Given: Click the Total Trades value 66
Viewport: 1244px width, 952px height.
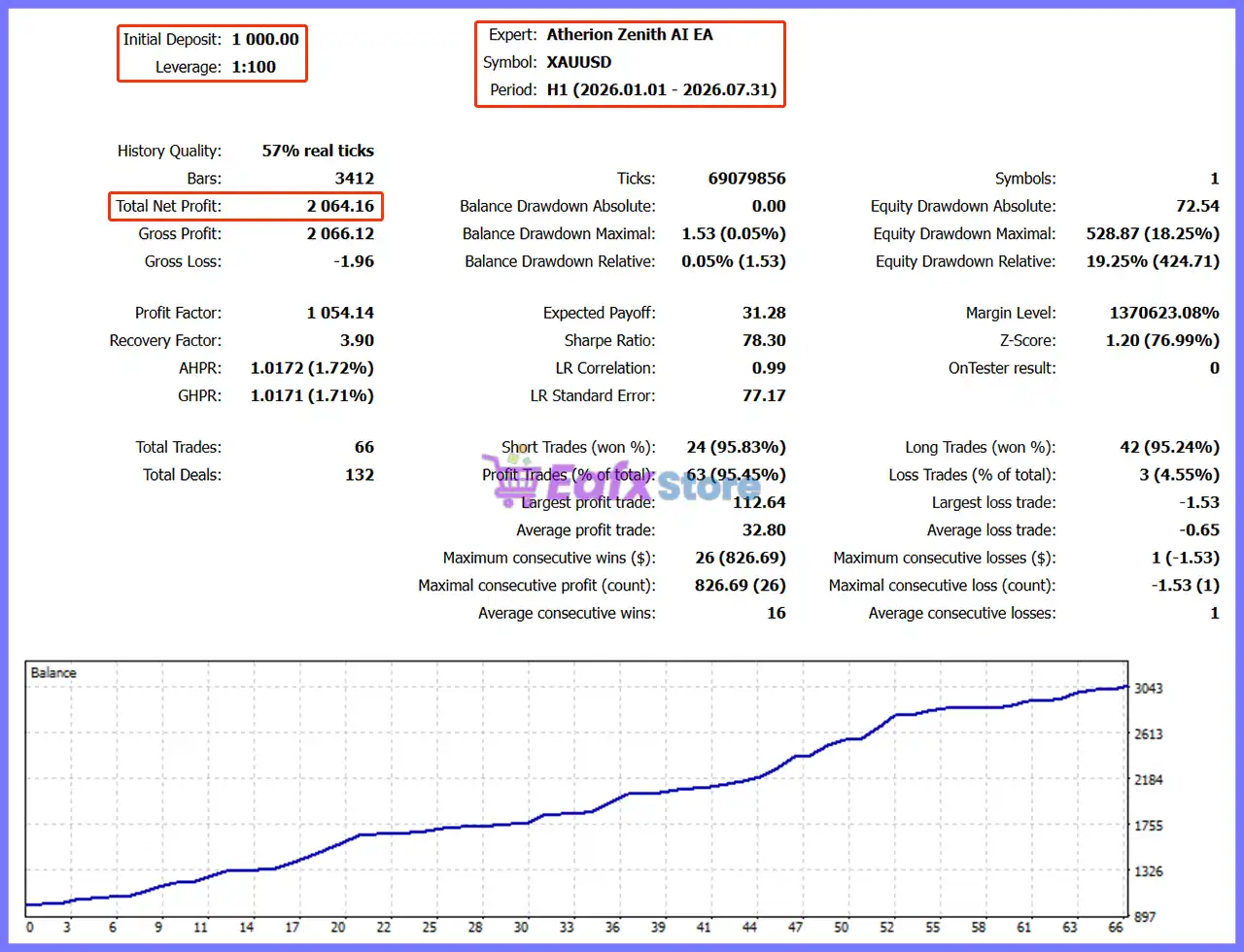Looking at the screenshot, I should click(x=364, y=448).
